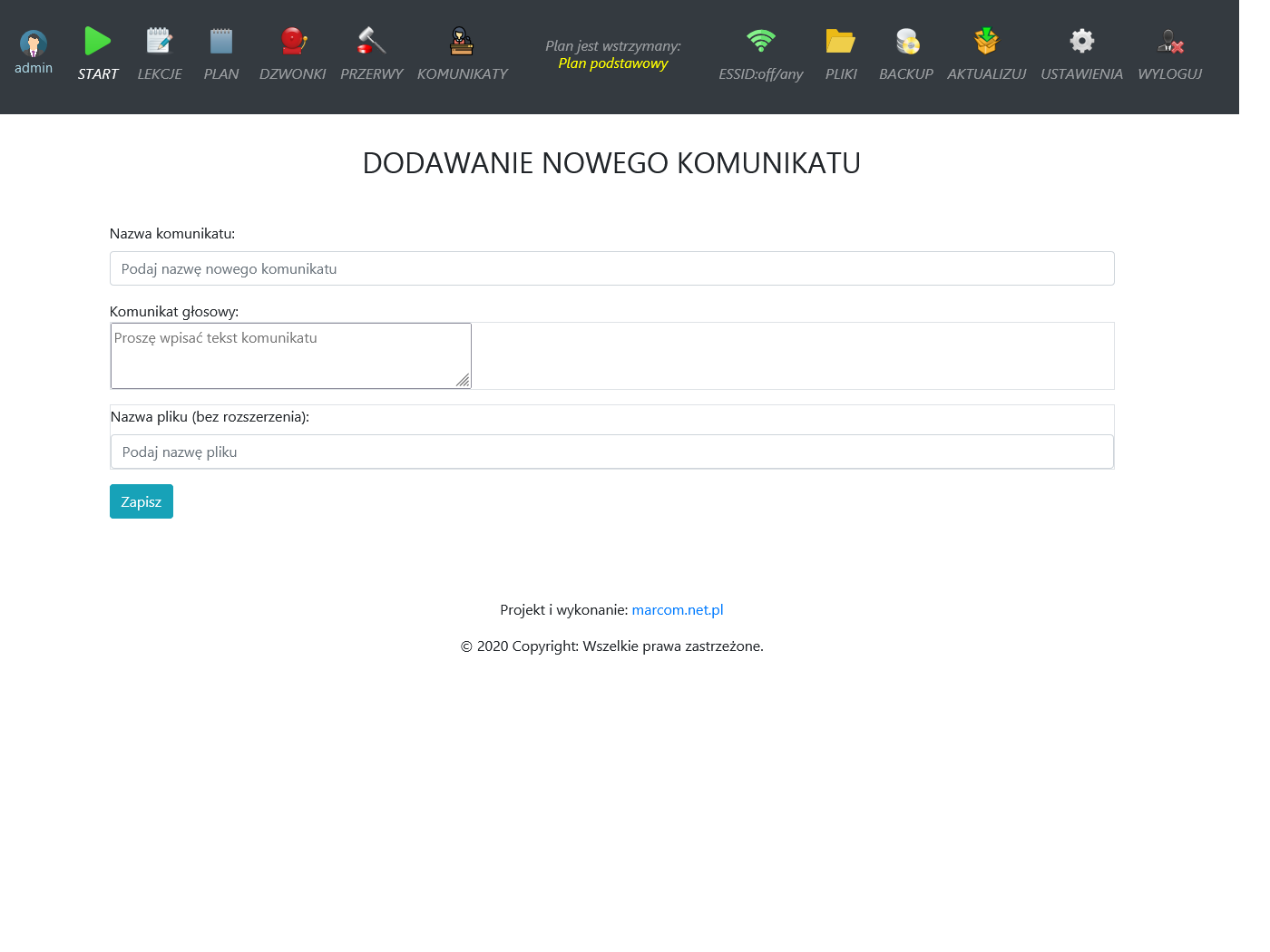Open PLAN via the blue notebook icon
1270x952 pixels.
coord(220,41)
